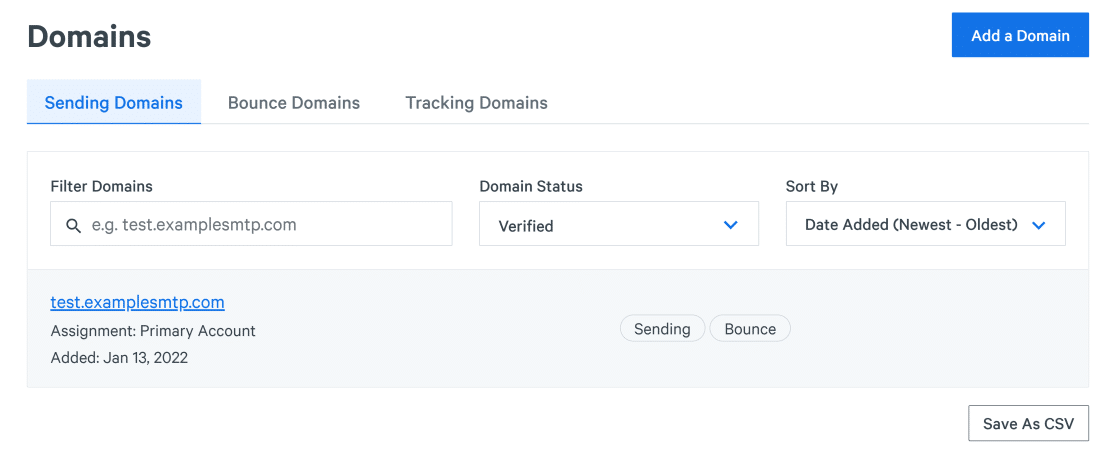
Task: Click the Bounce tag pill
Action: (750, 328)
